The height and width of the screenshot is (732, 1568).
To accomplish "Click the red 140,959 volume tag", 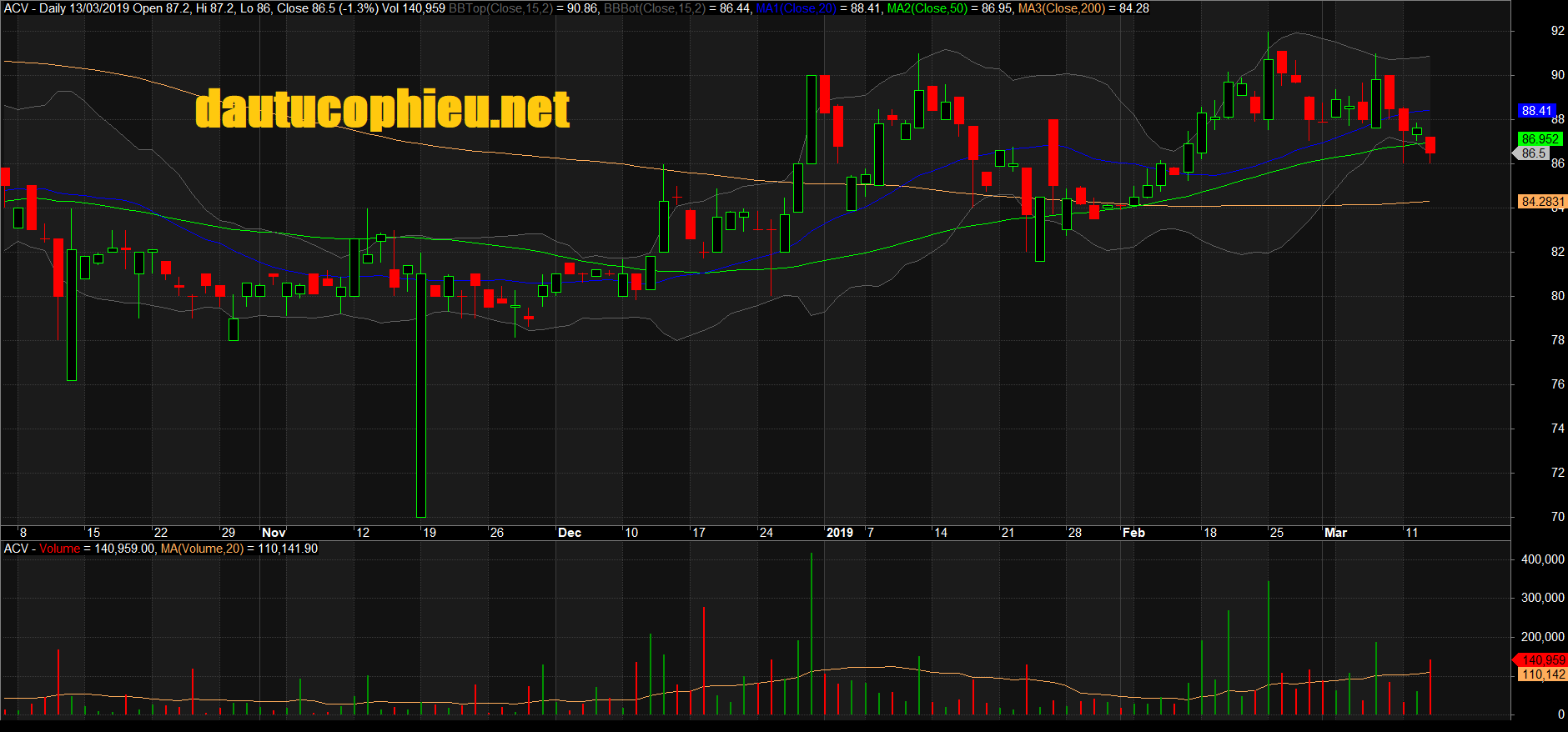I will (1543, 660).
